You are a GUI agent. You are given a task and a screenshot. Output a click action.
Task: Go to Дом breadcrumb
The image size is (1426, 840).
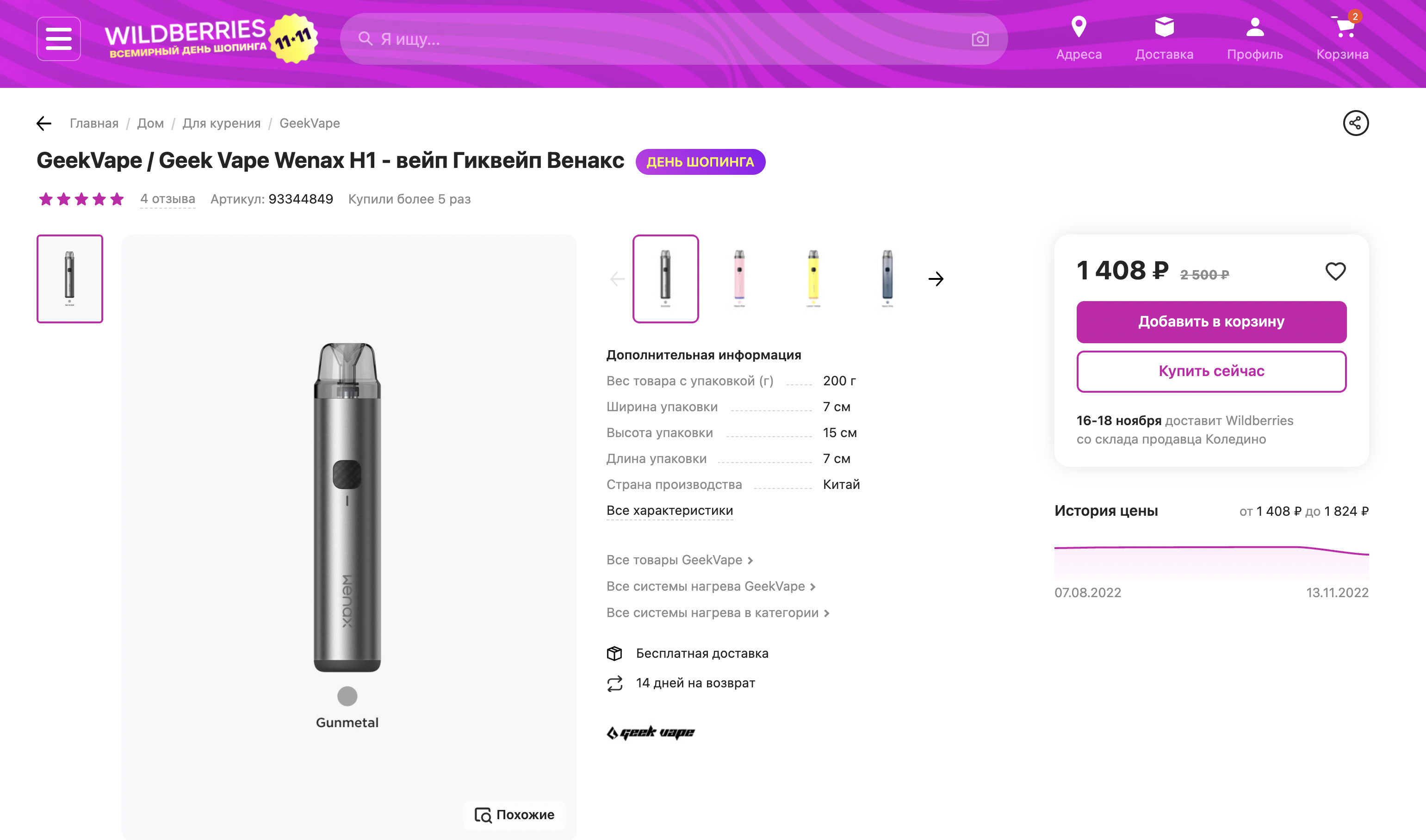tap(150, 123)
